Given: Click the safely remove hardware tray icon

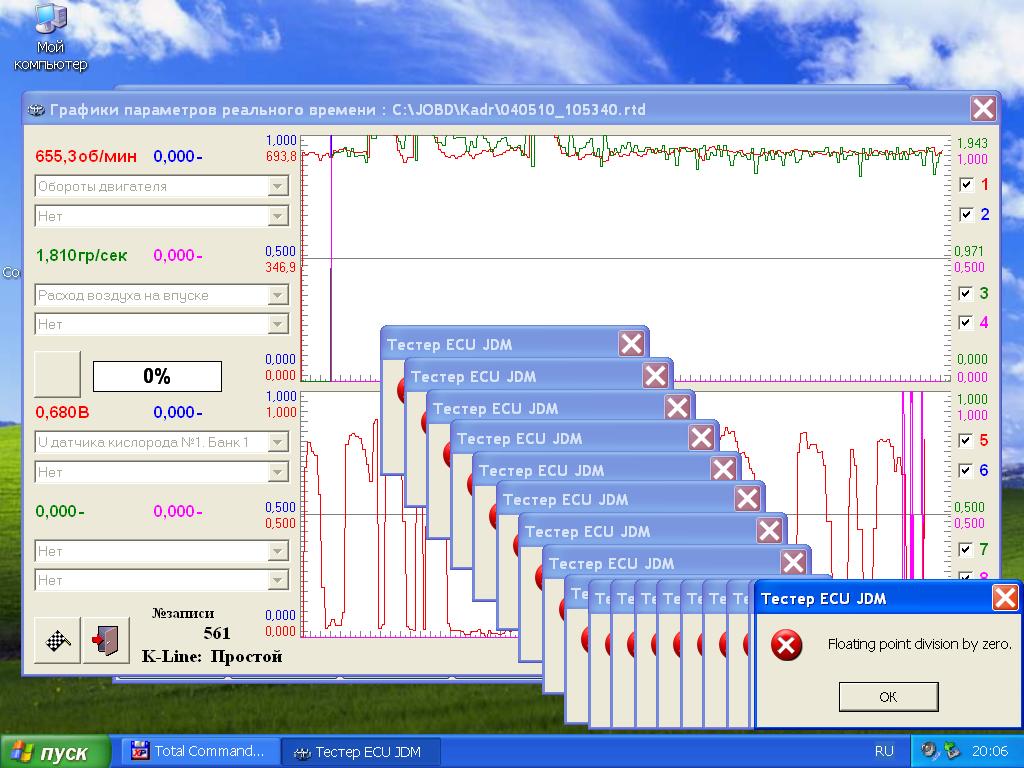Looking at the screenshot, I should pyautogui.click(x=951, y=750).
